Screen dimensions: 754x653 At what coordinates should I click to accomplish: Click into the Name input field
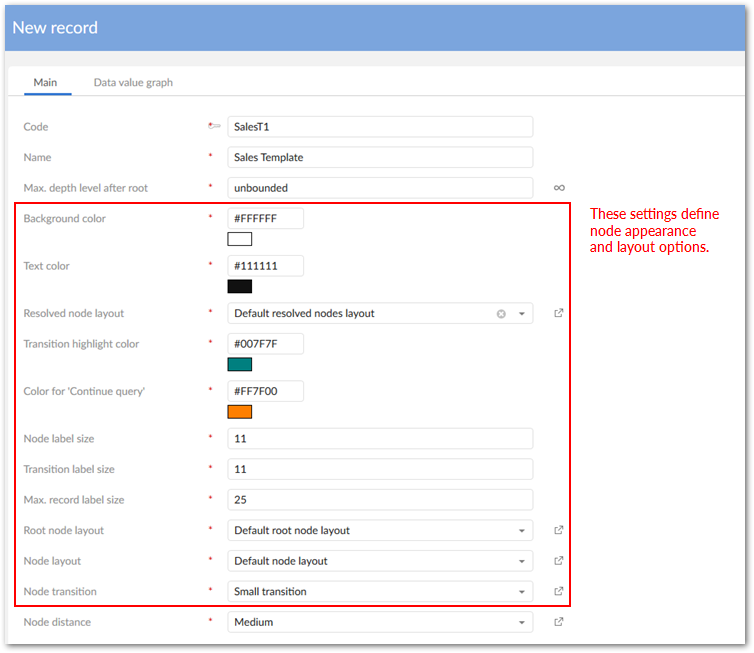click(380, 157)
